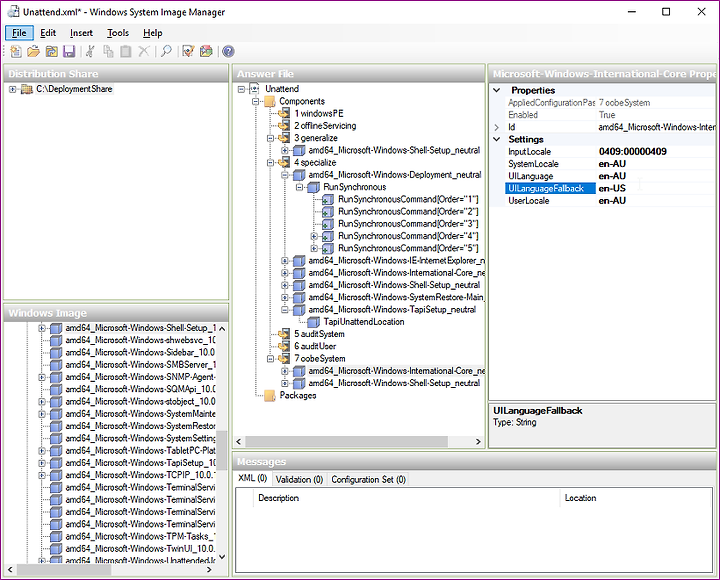
Task: Expand RunSynchronousCommand Order 4
Action: [x=314, y=236]
